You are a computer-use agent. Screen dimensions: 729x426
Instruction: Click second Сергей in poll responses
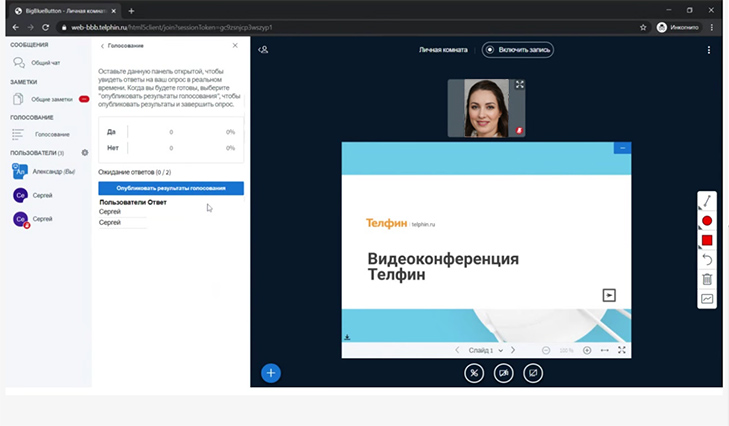click(x=110, y=222)
